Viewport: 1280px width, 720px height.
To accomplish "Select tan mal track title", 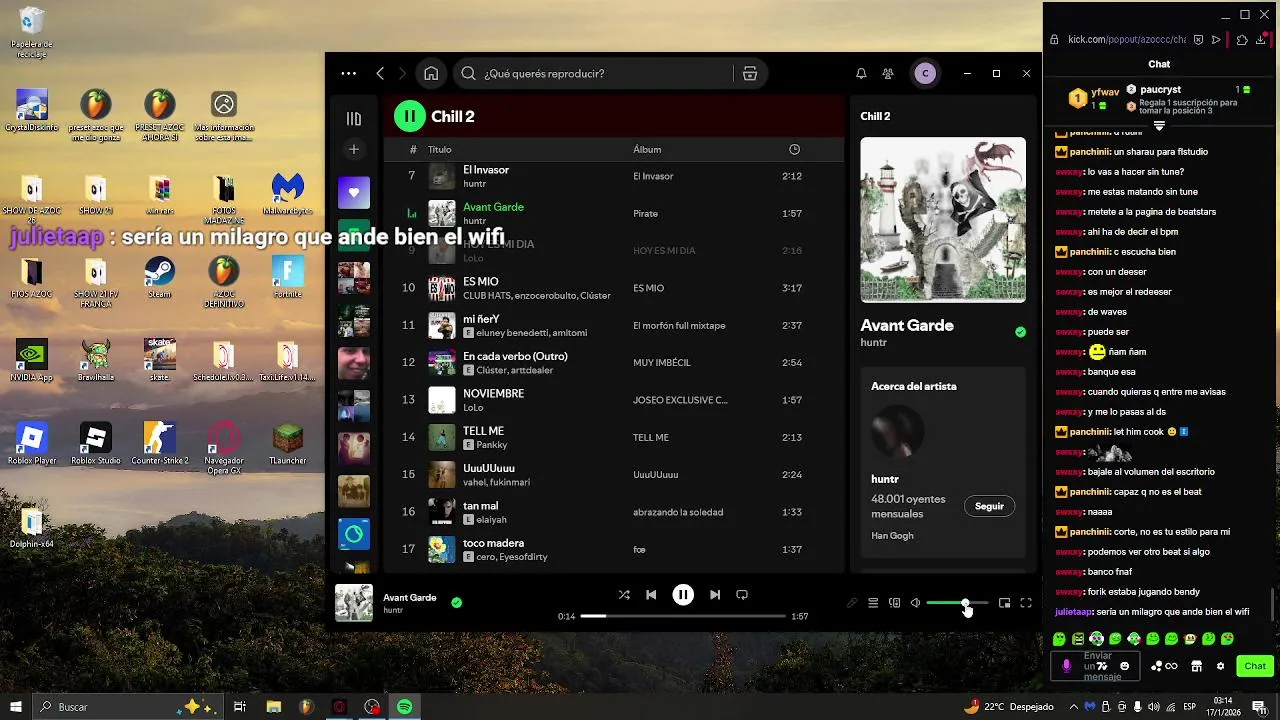I will [x=480, y=506].
